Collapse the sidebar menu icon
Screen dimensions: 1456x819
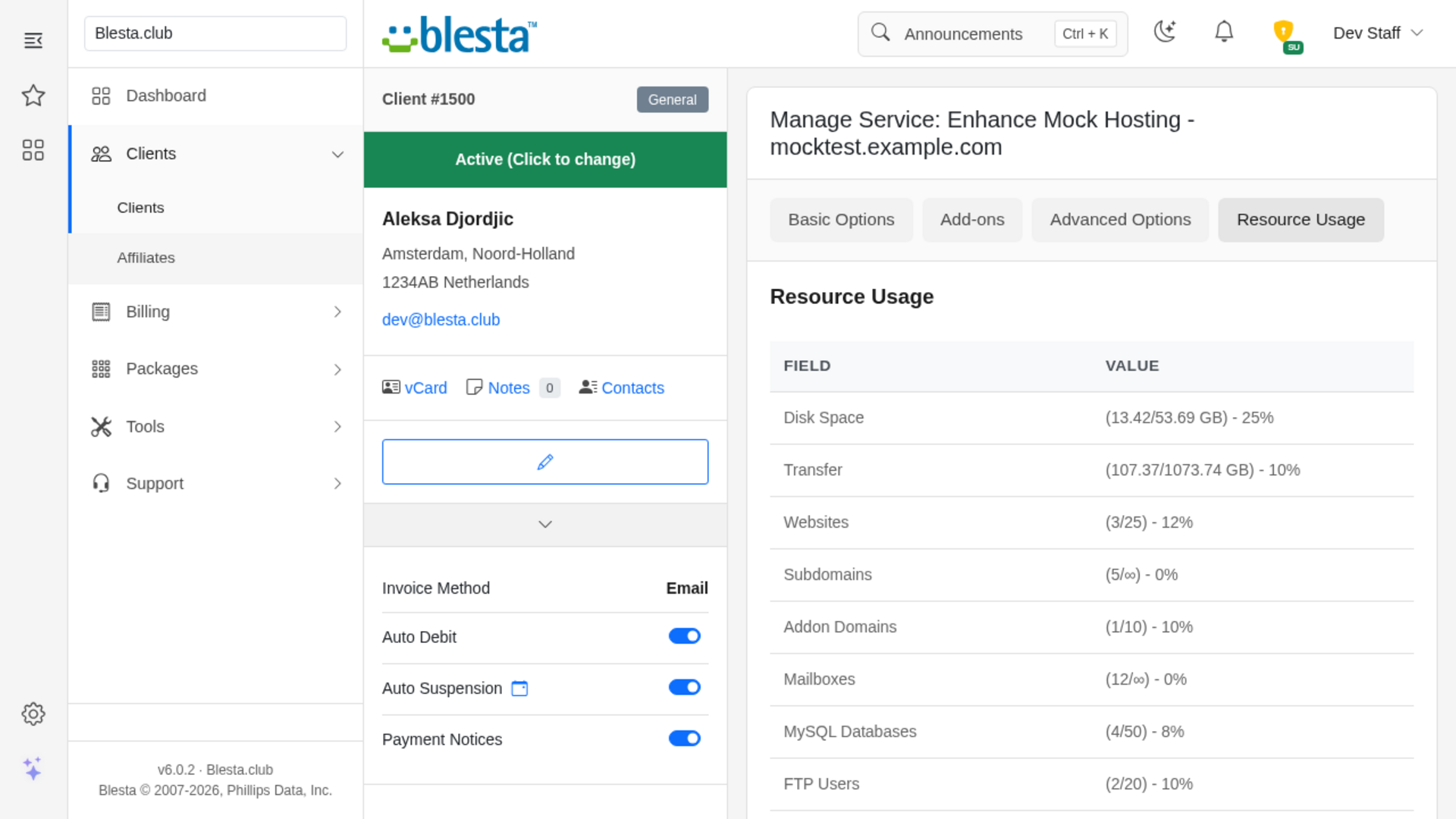coord(33,40)
